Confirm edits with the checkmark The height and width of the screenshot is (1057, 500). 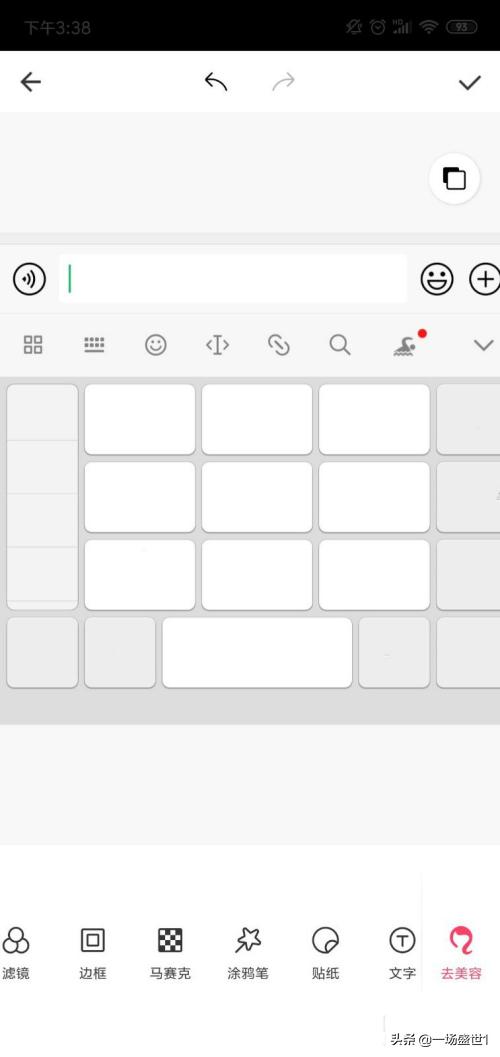coord(470,82)
